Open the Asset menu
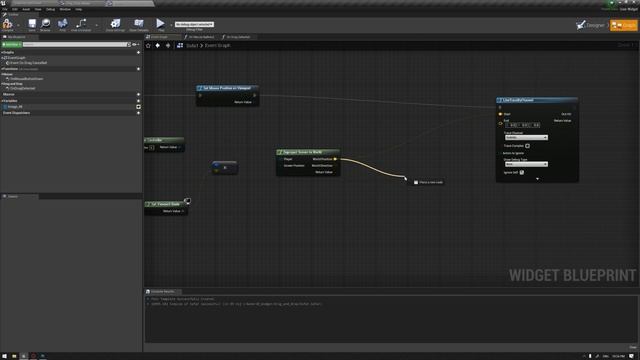 point(26,9)
